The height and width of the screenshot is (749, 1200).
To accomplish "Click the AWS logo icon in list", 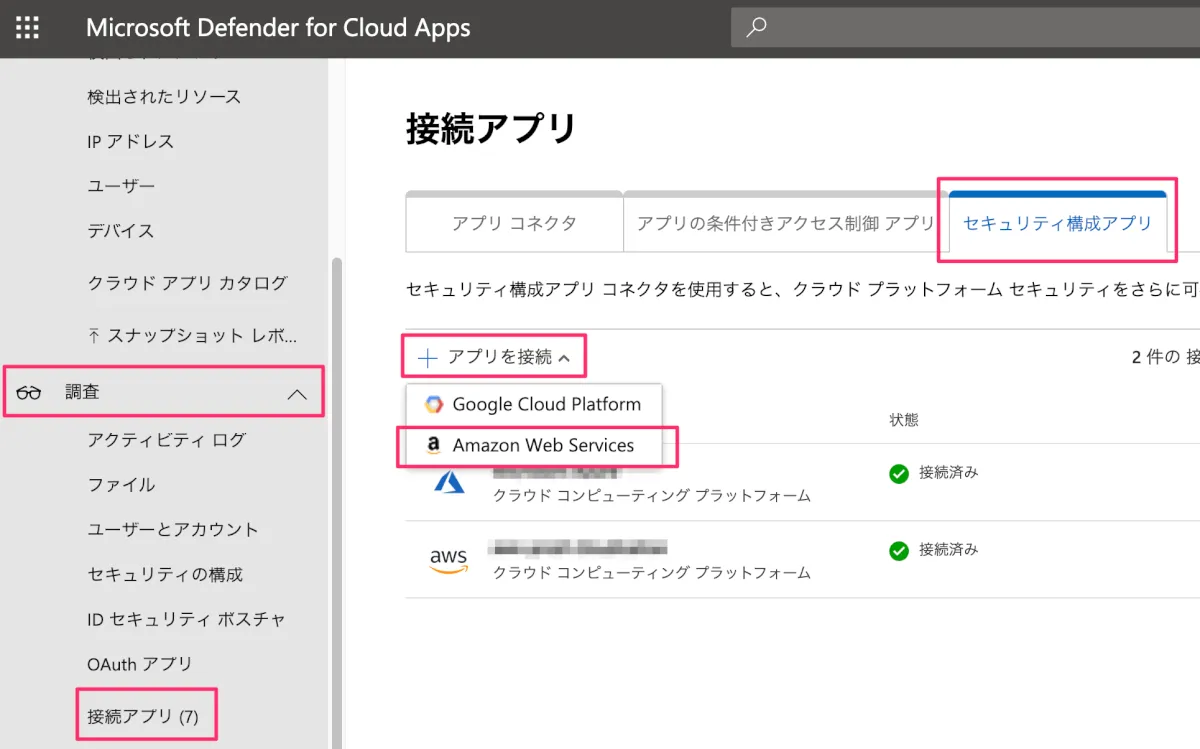I will pyautogui.click(x=449, y=560).
